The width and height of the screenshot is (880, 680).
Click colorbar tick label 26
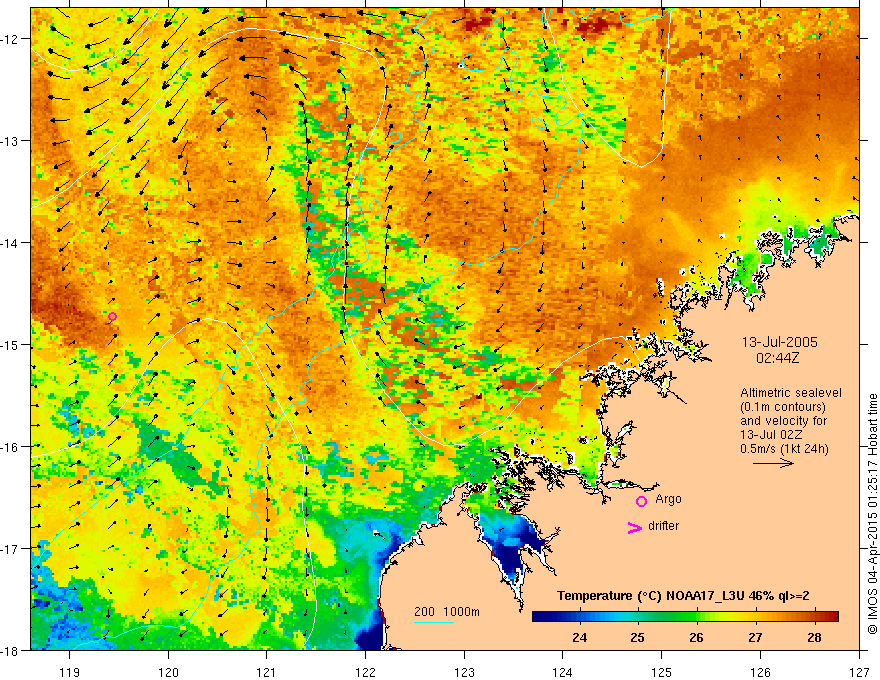point(696,637)
